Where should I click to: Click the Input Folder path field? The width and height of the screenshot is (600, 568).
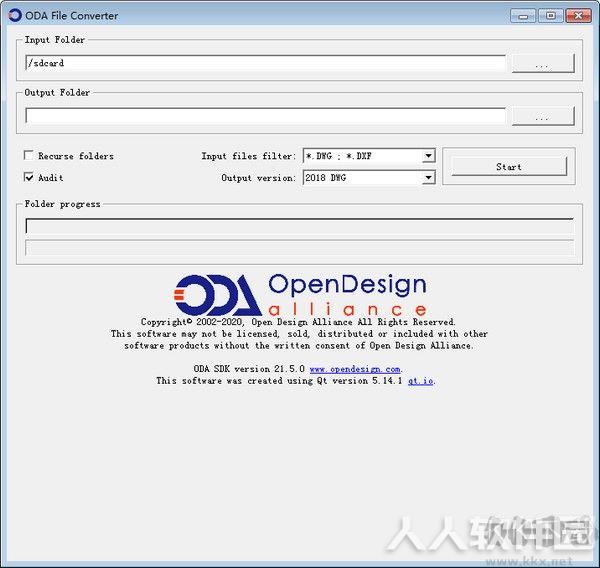(x=265, y=63)
